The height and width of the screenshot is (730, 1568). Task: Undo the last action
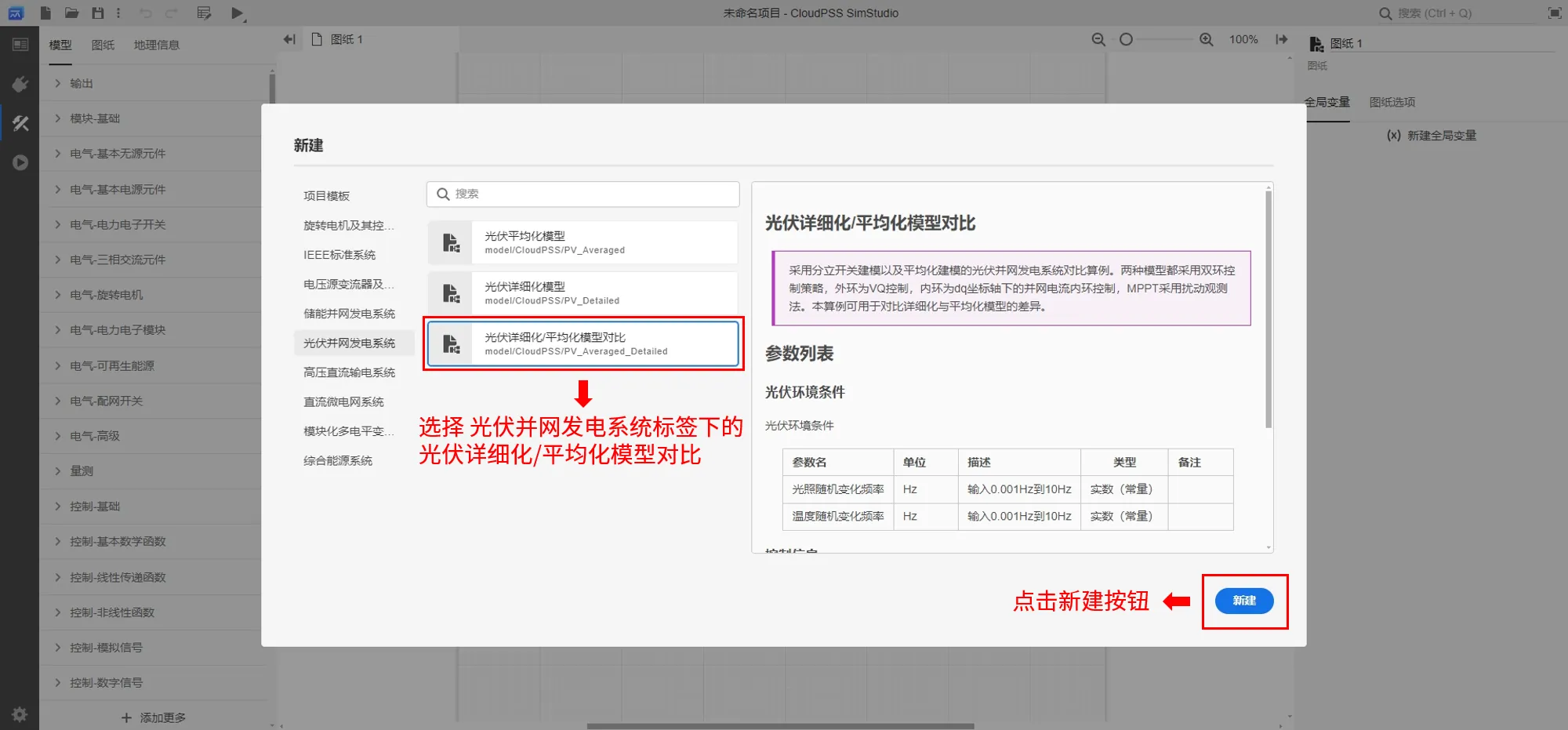[145, 13]
